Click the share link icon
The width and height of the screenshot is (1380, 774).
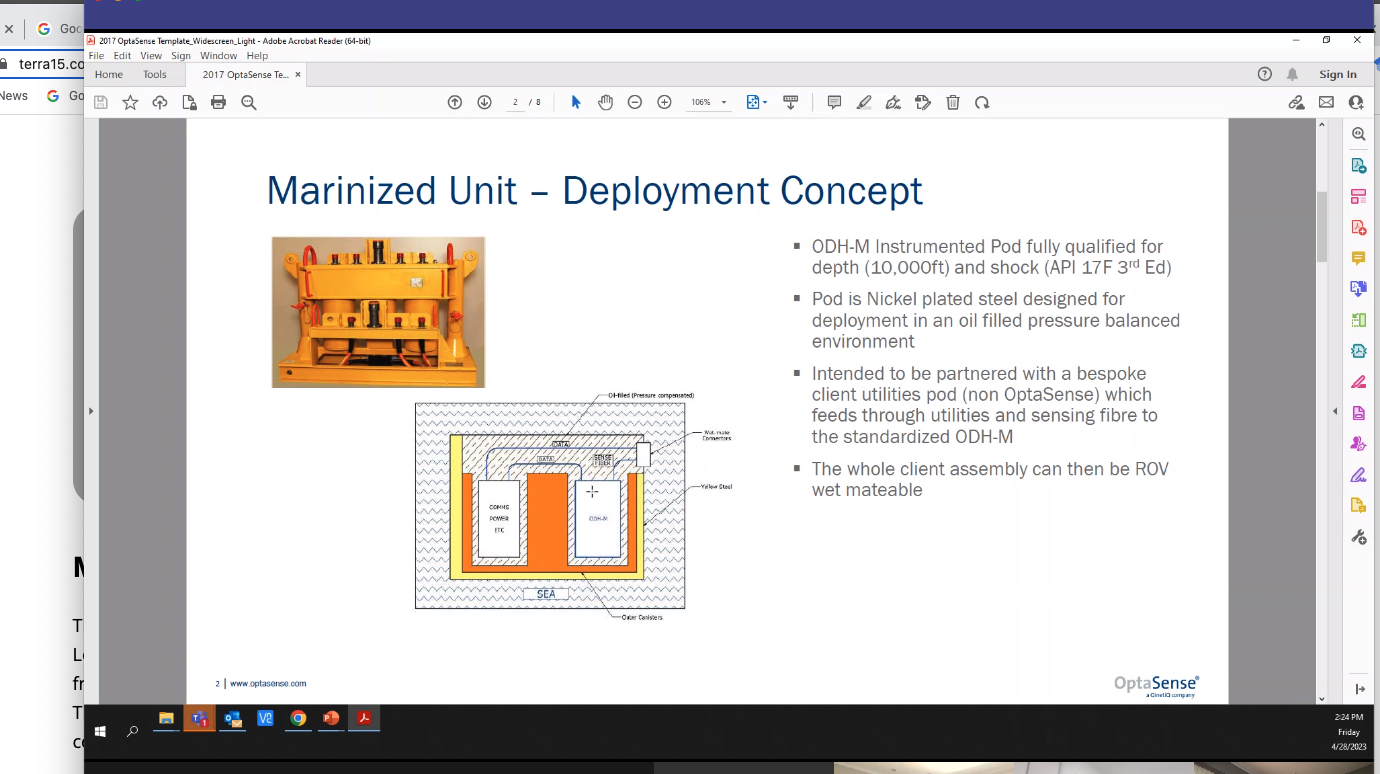pos(1296,102)
